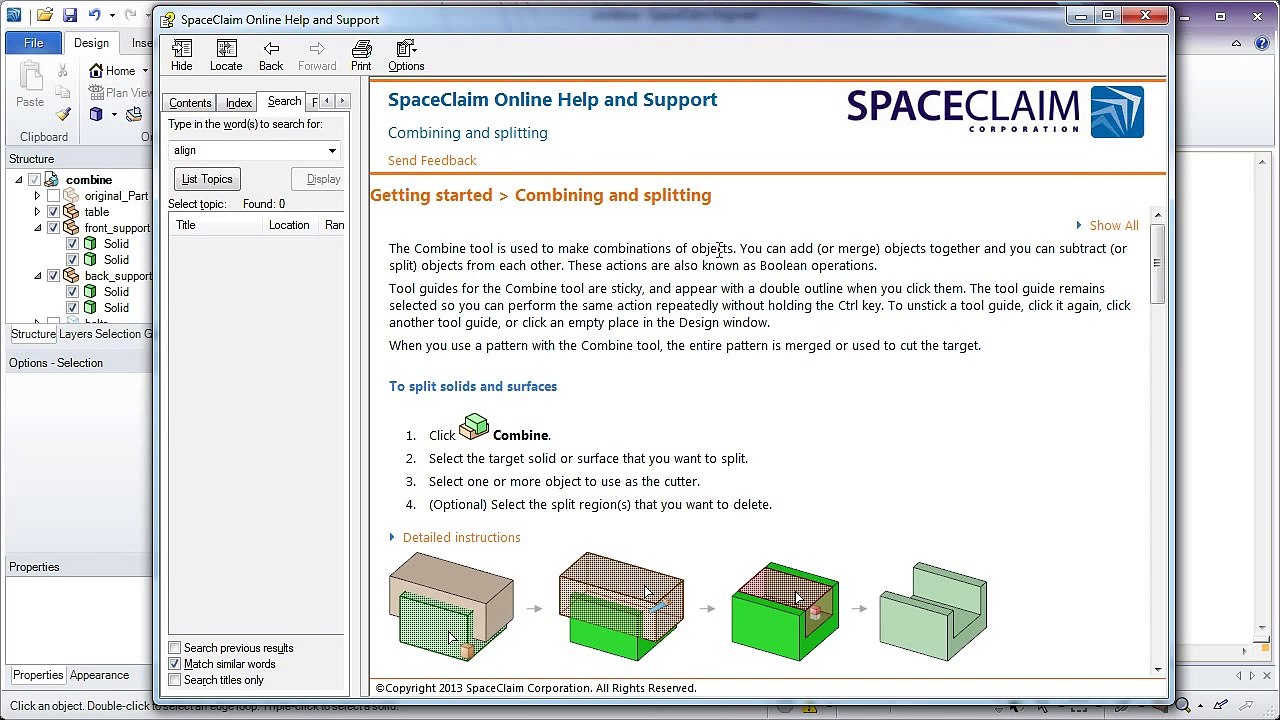Click help content vertical scrollbar up arrow
Image resolution: width=1280 pixels, height=720 pixels.
click(x=1158, y=216)
